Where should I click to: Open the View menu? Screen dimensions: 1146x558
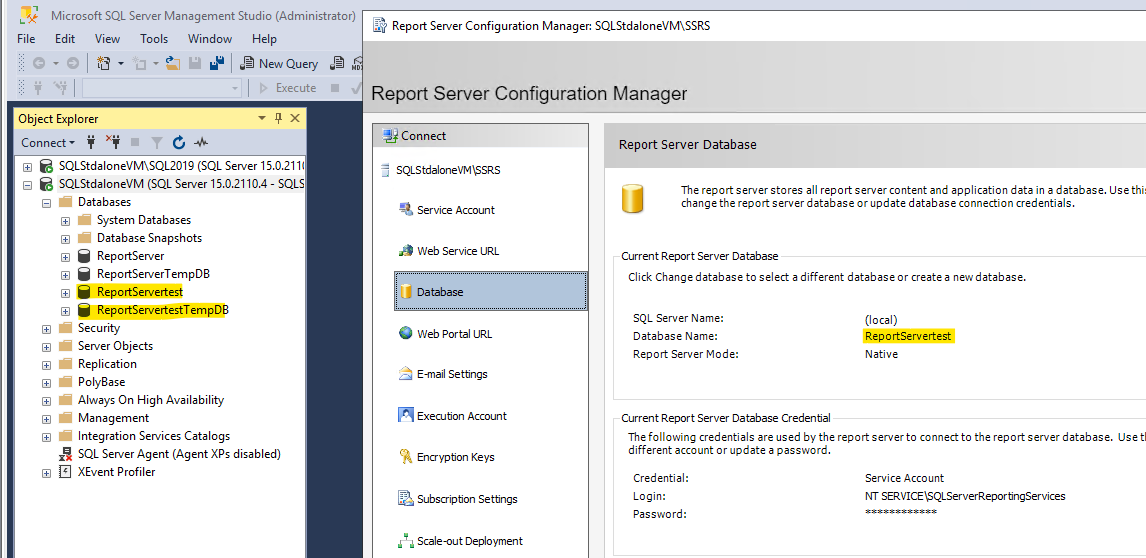coord(107,39)
